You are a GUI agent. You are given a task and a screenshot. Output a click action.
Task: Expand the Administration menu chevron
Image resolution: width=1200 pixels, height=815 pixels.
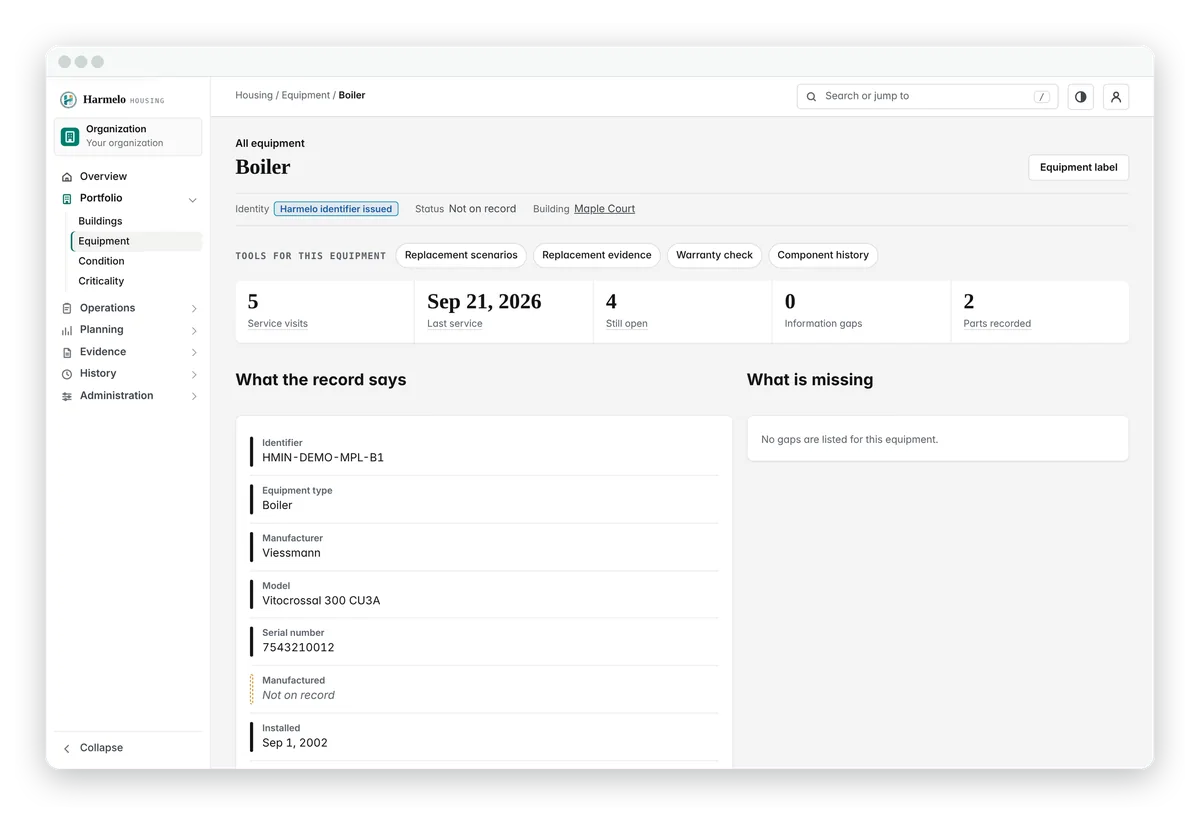(x=194, y=397)
